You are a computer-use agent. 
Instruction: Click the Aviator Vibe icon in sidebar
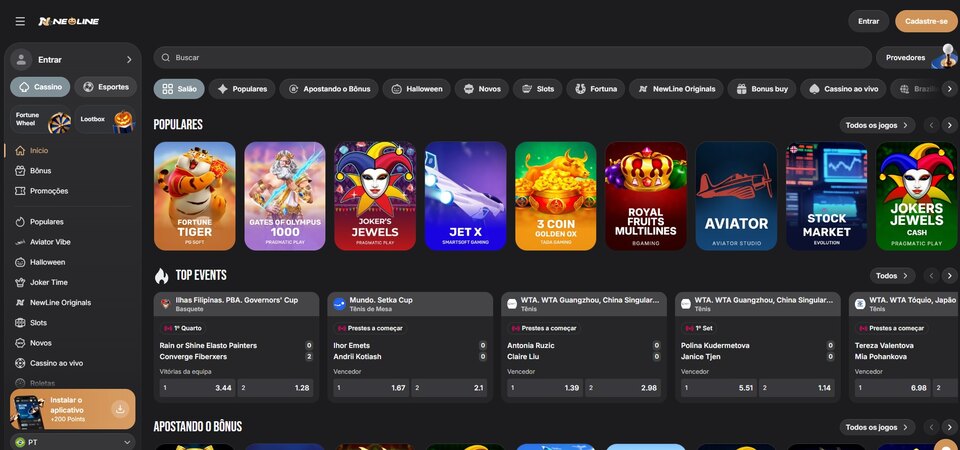20,242
